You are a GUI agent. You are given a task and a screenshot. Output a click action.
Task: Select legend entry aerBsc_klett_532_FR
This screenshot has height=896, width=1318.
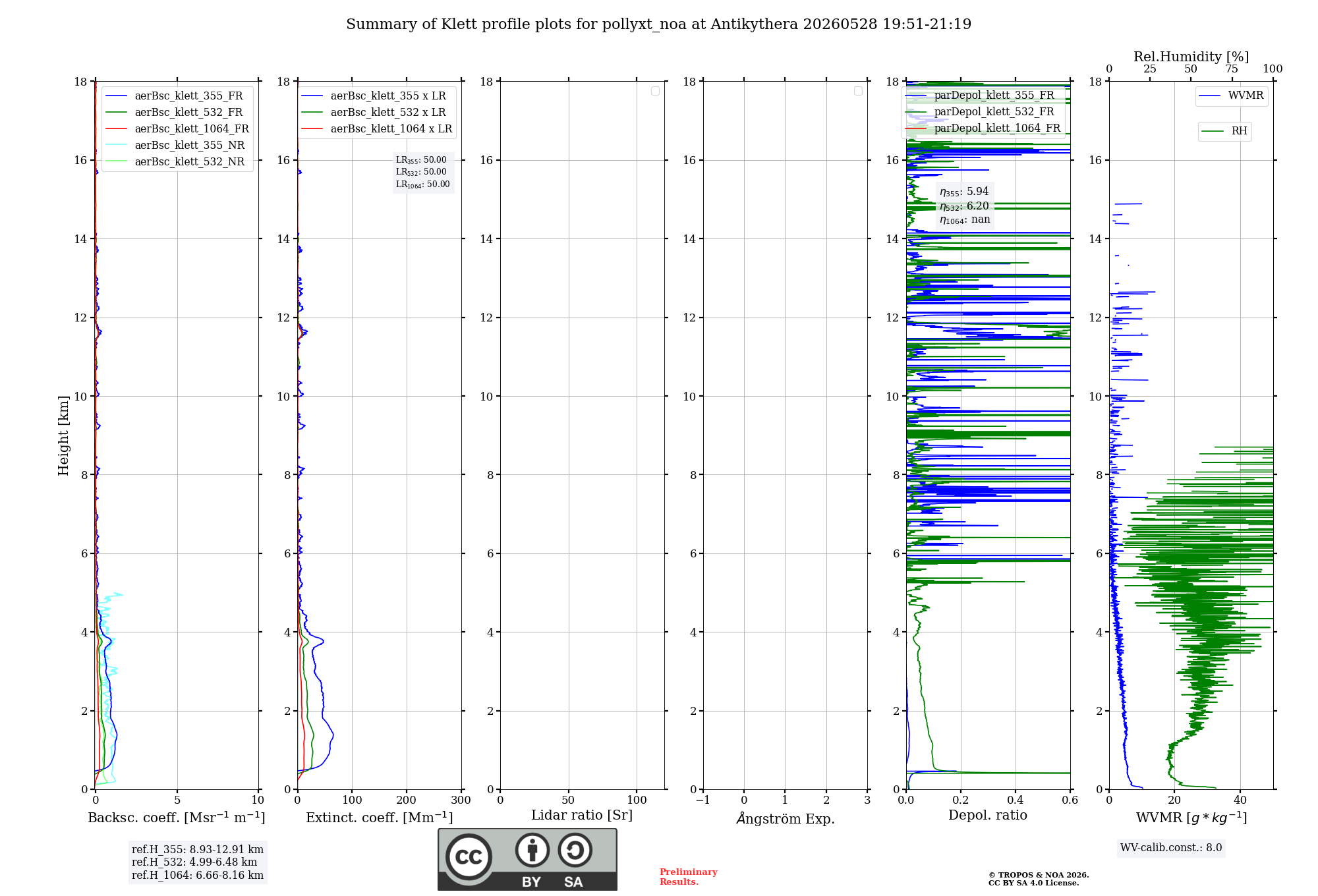click(177, 113)
